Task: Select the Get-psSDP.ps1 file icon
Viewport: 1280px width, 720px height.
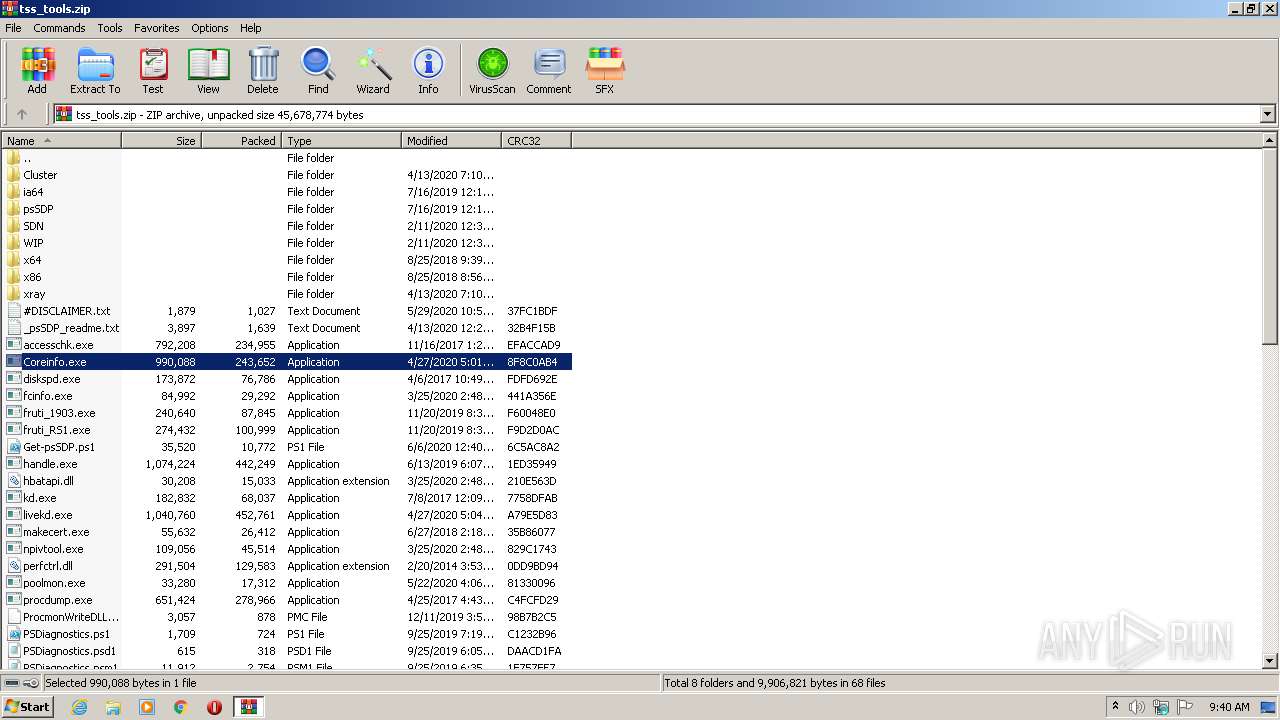Action: coord(14,447)
